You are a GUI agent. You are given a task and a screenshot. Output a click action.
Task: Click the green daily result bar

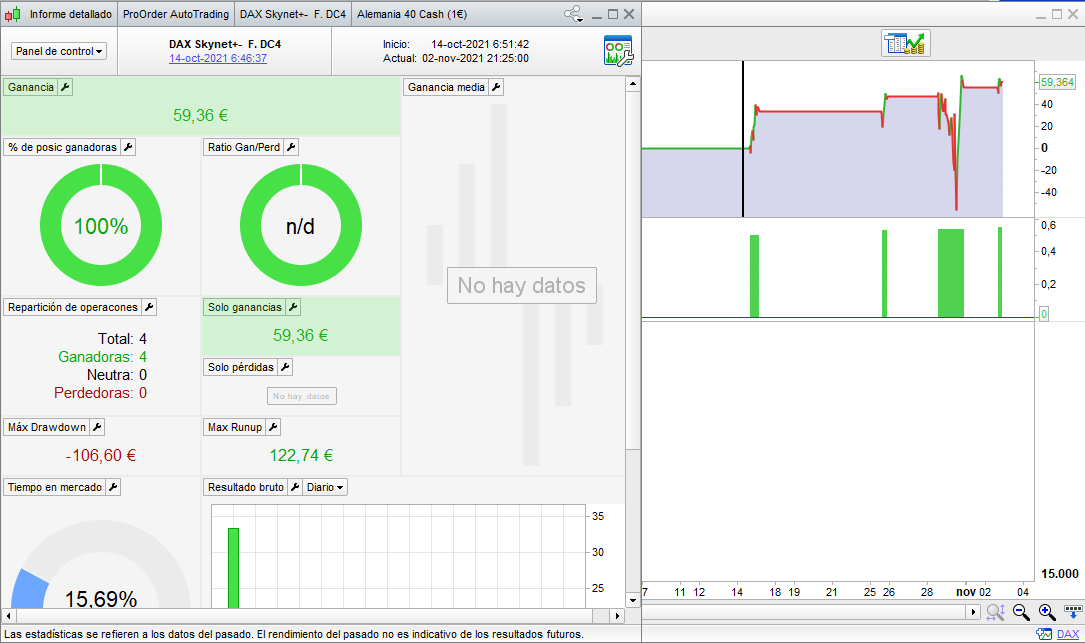(x=233, y=568)
